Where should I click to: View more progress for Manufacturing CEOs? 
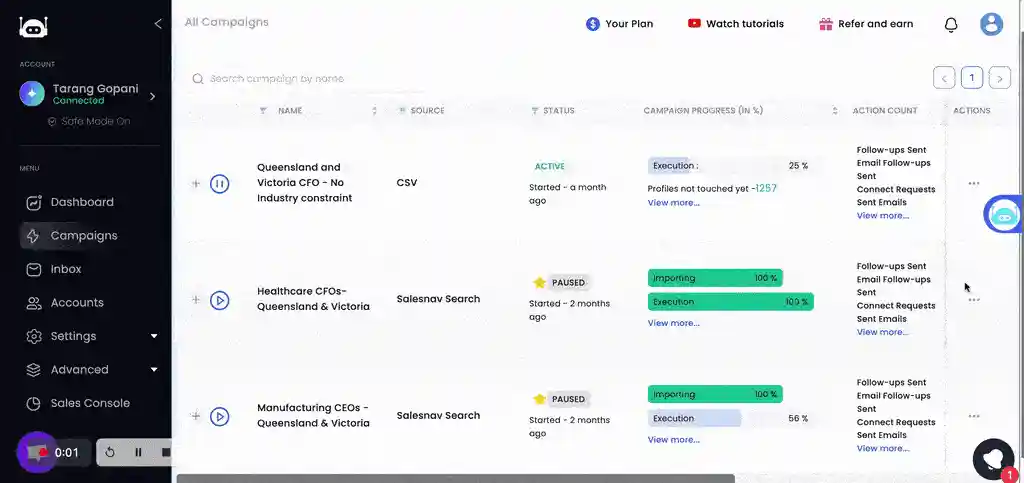(673, 440)
